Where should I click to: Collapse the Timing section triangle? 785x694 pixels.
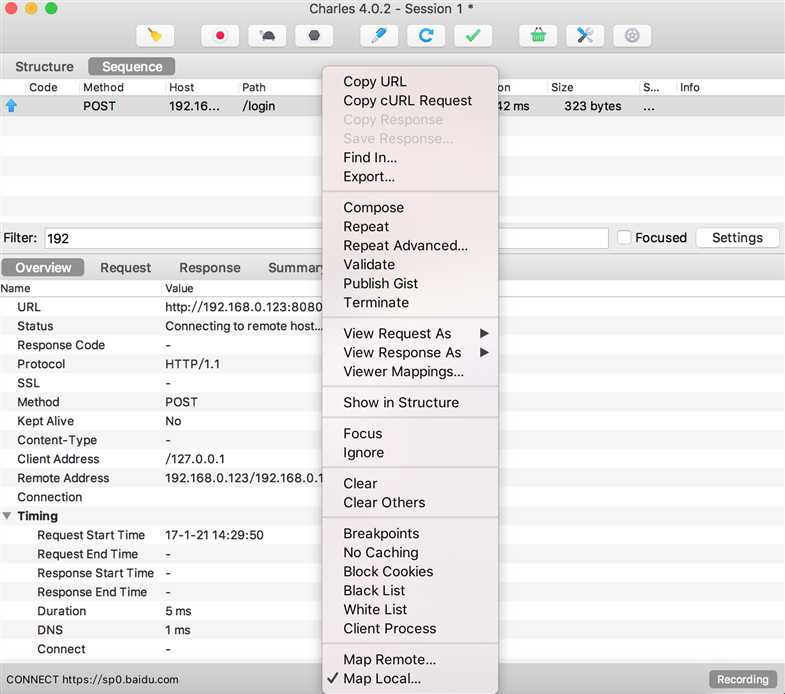click(7, 515)
